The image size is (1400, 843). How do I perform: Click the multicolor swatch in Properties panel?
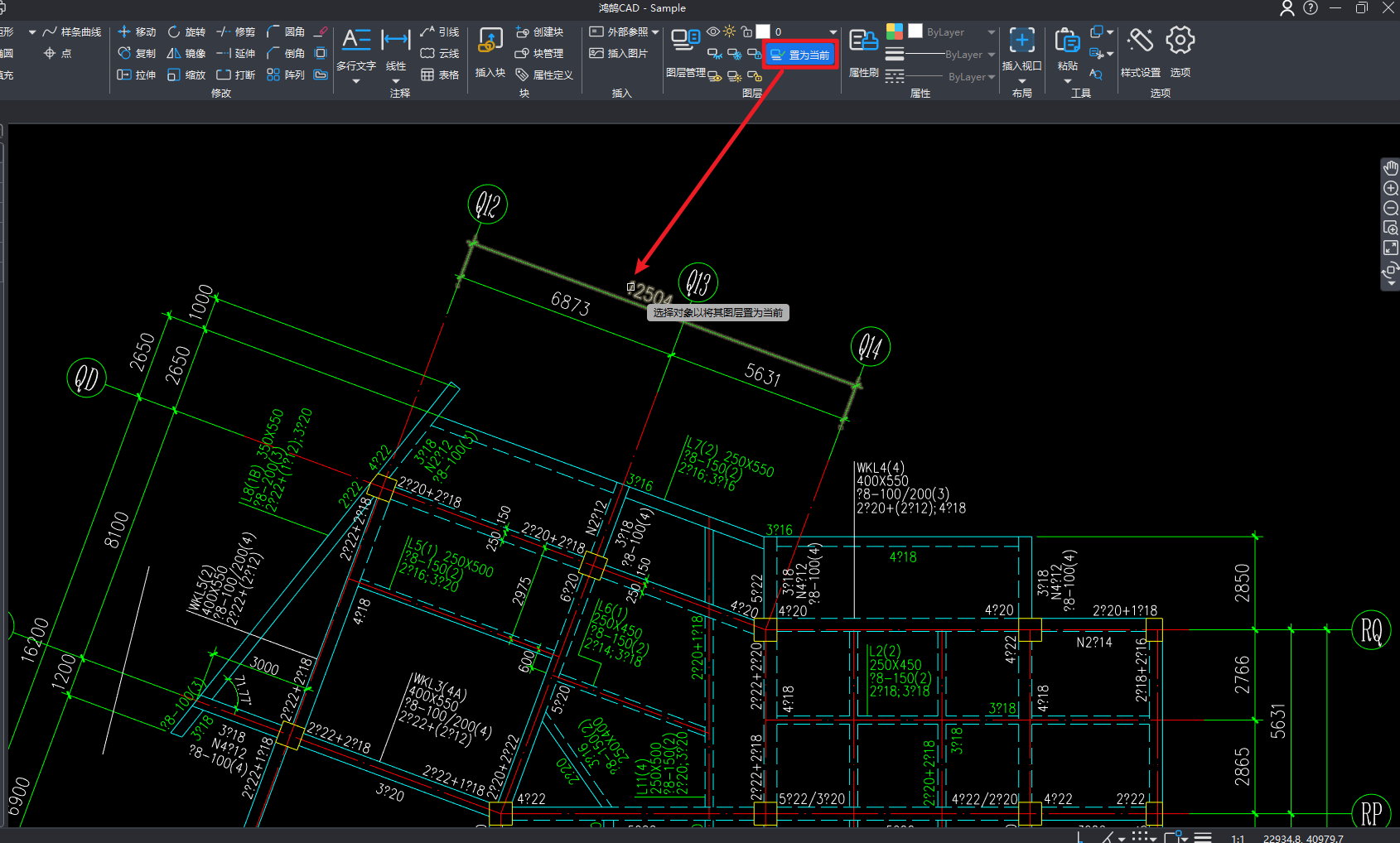click(895, 31)
